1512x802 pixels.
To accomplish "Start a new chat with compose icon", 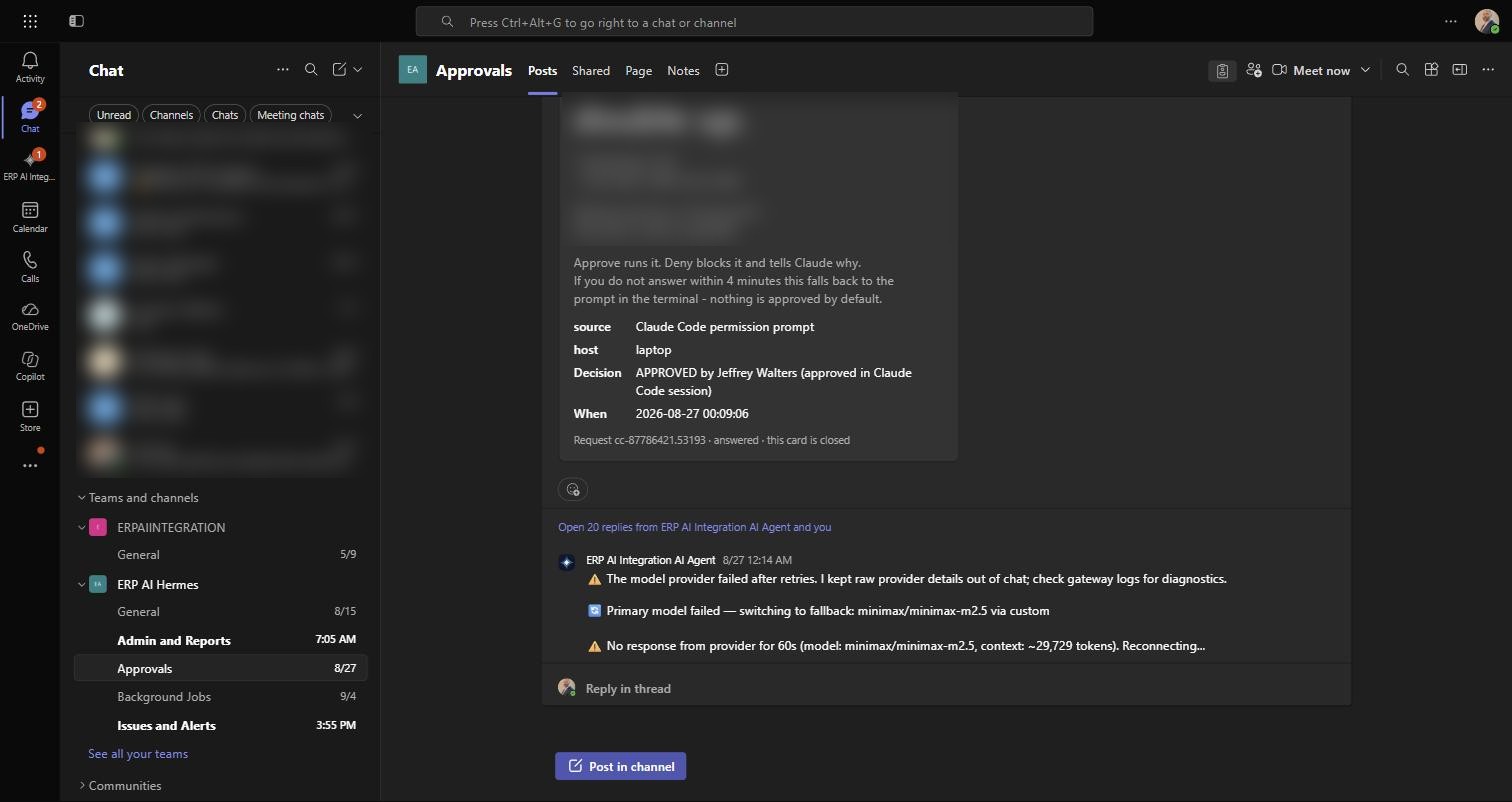I will (339, 69).
